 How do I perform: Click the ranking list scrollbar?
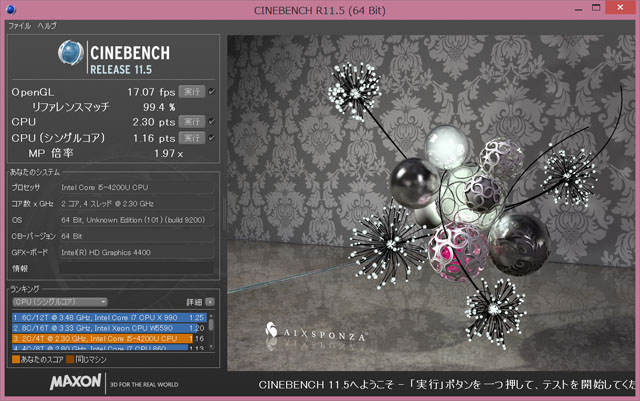point(211,331)
